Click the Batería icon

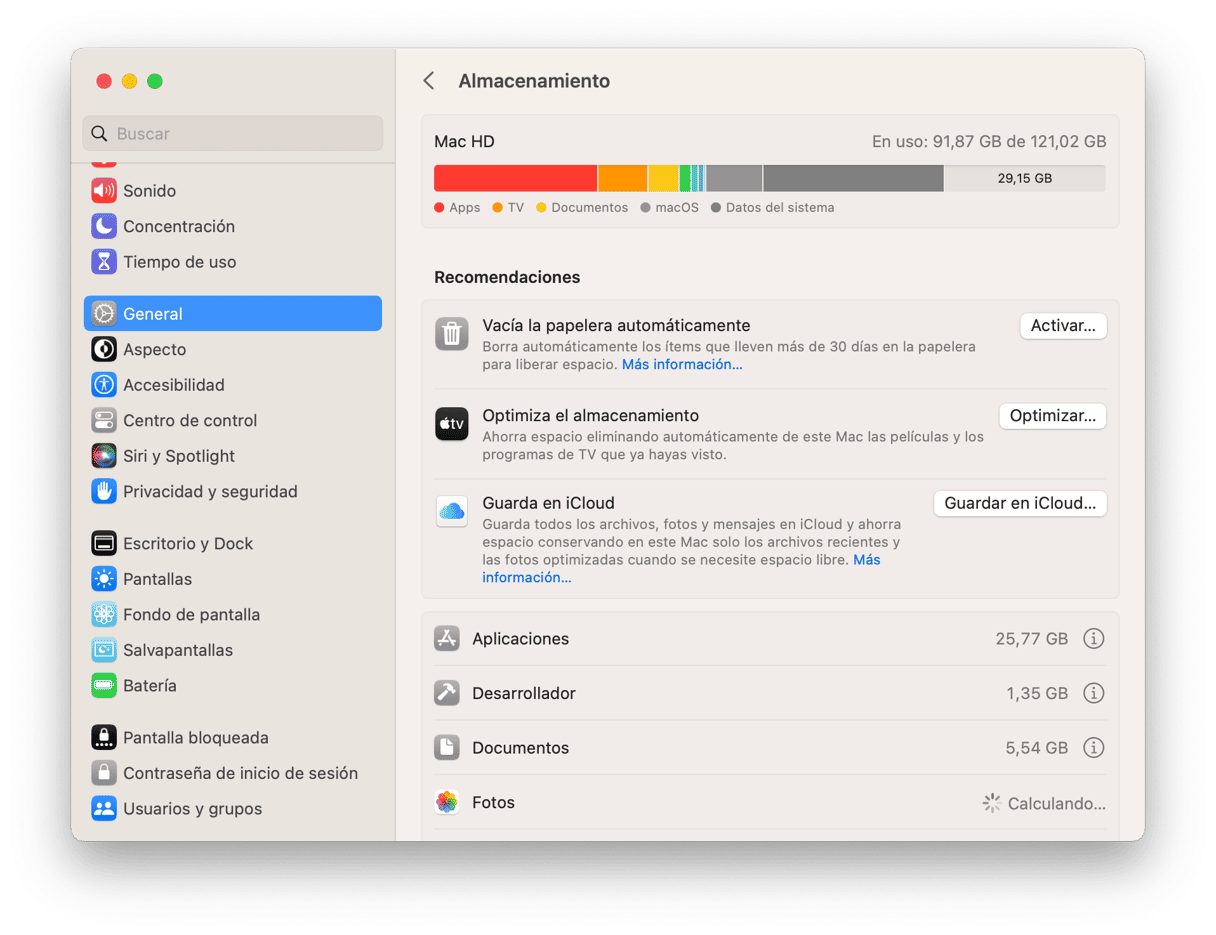(104, 686)
